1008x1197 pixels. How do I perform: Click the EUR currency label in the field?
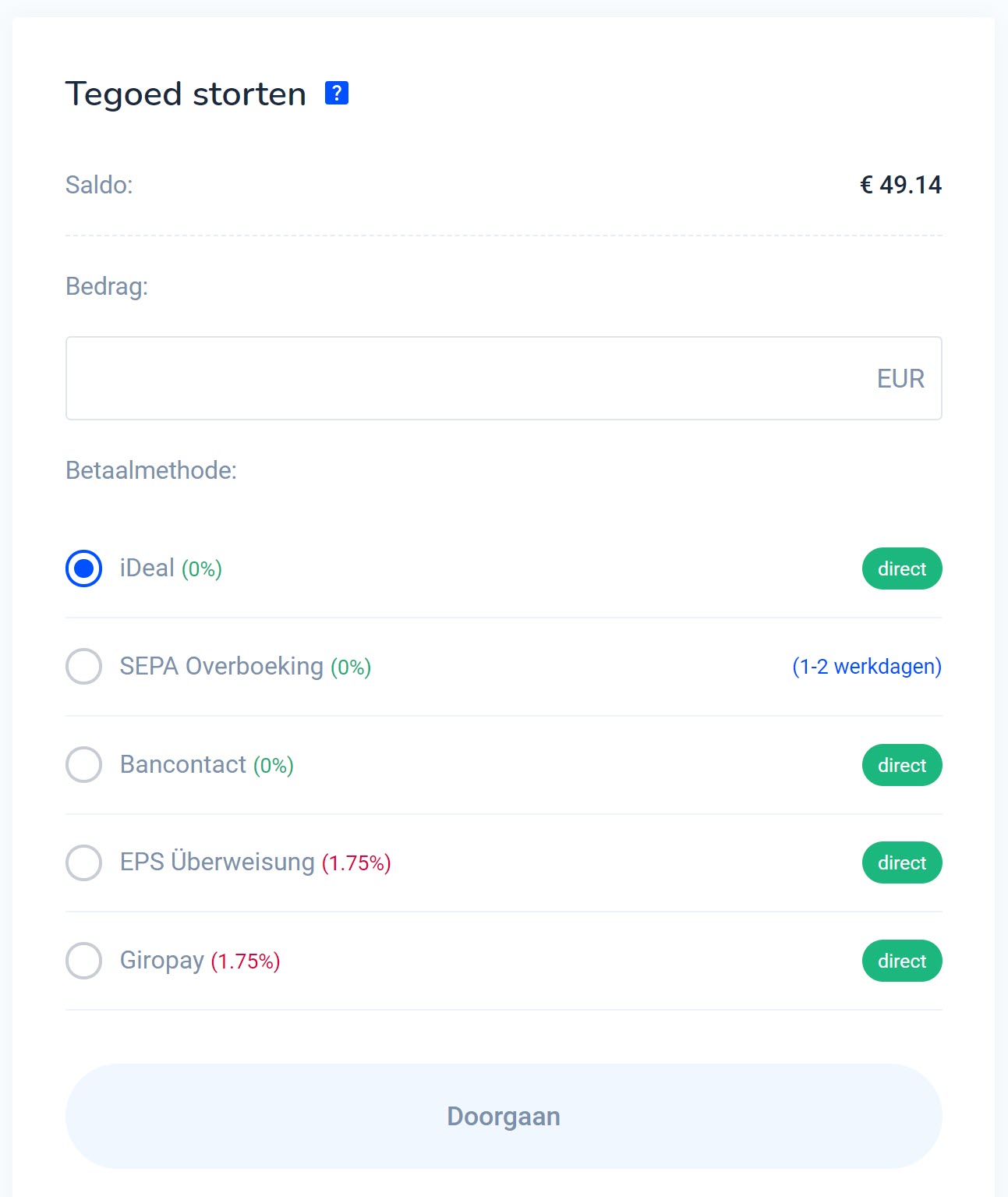coord(900,378)
